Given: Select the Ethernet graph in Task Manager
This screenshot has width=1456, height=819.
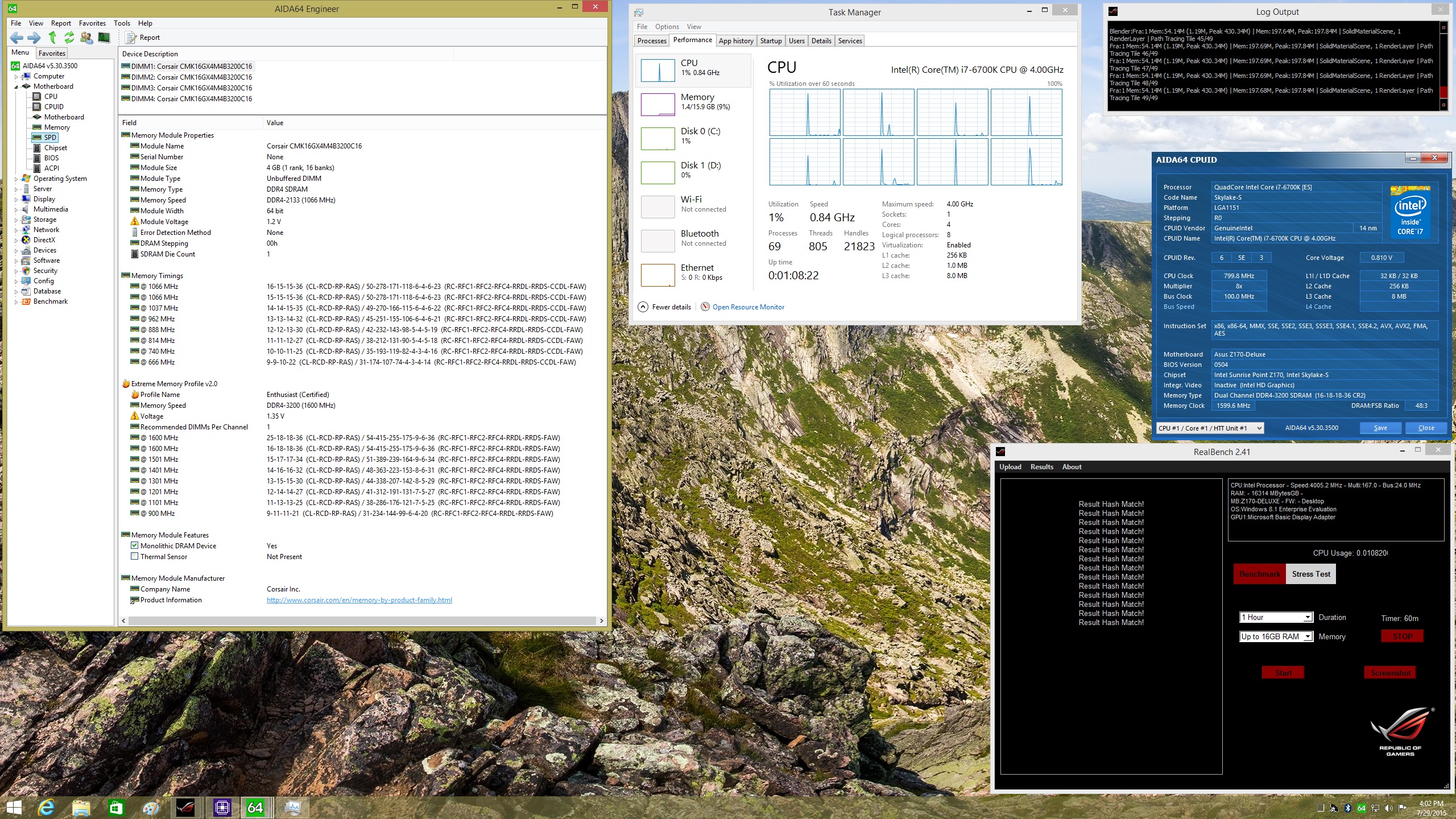Looking at the screenshot, I should (x=658, y=275).
